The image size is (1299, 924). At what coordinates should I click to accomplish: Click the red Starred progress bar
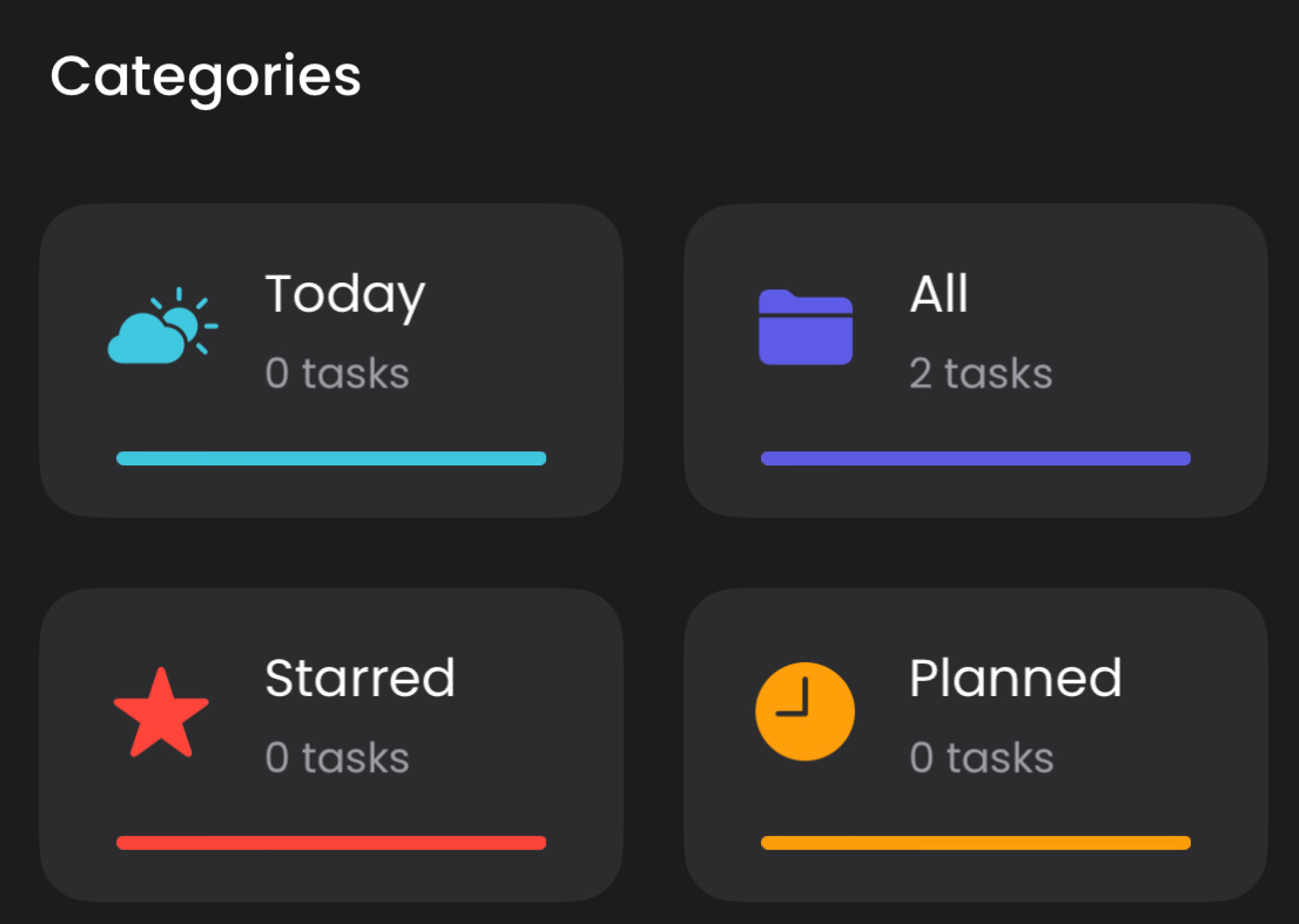[x=331, y=843]
